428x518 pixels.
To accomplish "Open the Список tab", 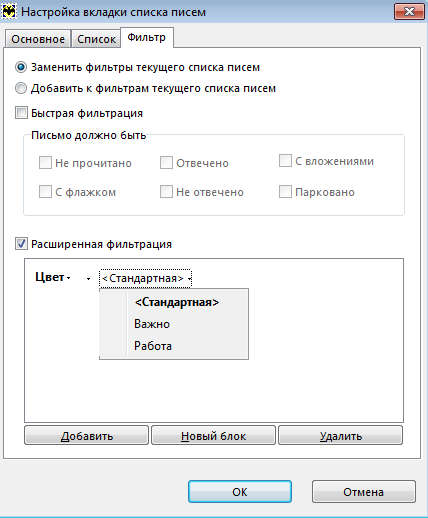I will point(96,39).
